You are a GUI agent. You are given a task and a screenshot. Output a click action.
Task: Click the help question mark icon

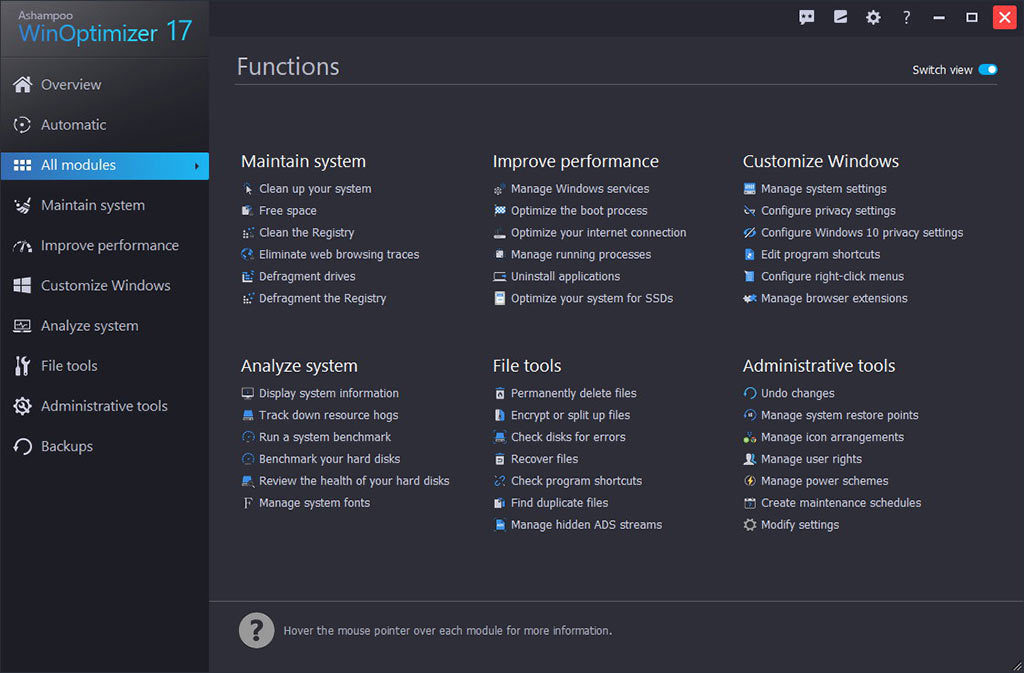point(906,17)
